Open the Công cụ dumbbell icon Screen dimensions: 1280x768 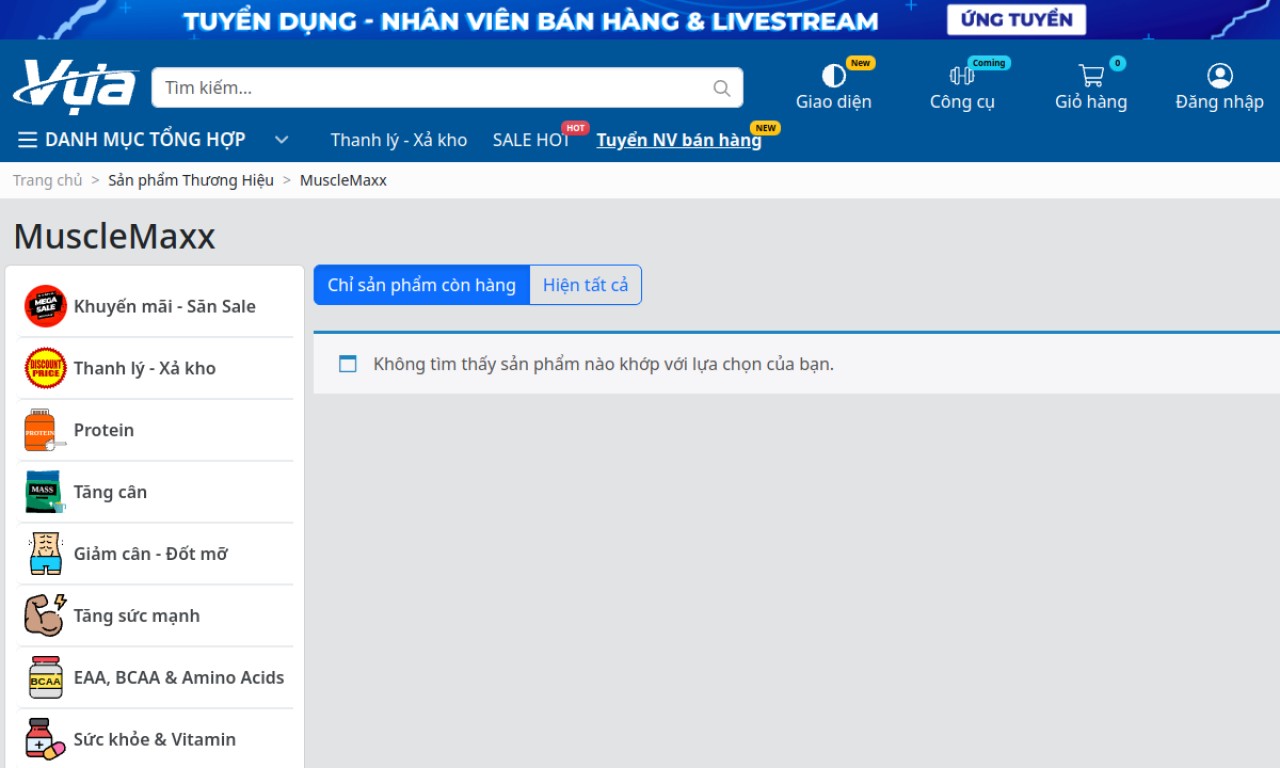point(962,76)
